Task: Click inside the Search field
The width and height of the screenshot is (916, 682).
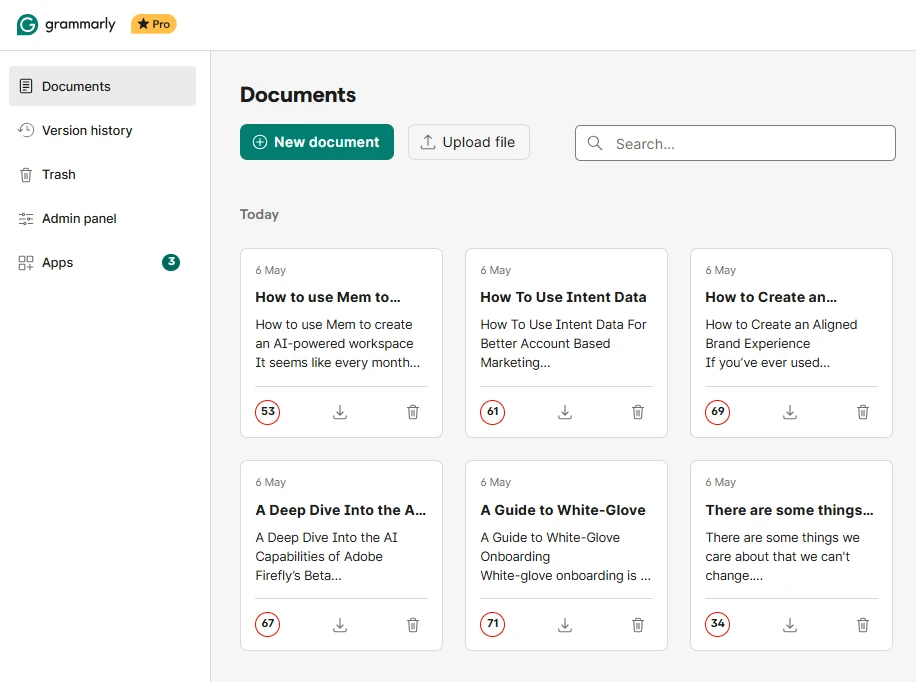Action: (735, 143)
